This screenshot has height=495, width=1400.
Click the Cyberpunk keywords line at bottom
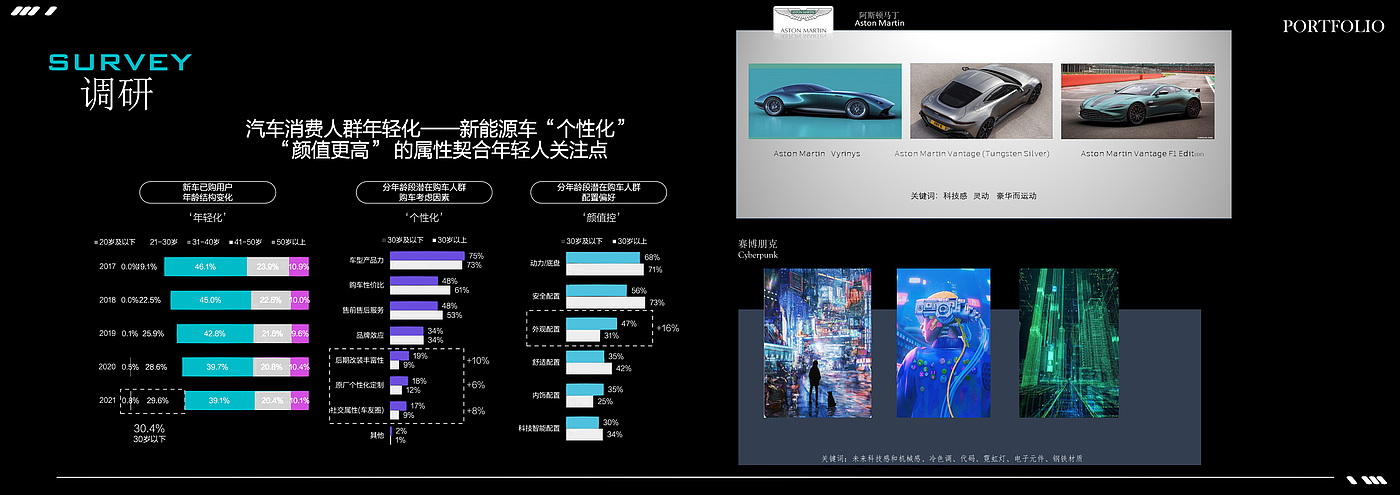[x=952, y=458]
